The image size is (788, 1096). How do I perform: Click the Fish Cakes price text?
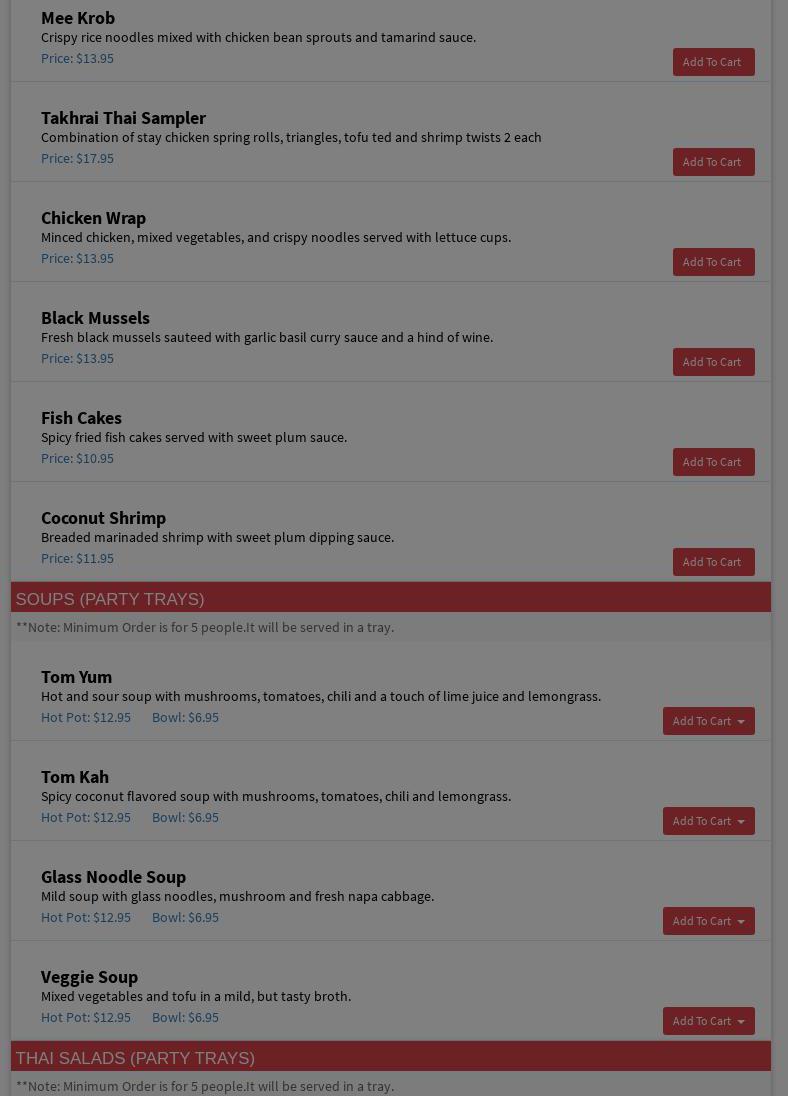(77, 458)
